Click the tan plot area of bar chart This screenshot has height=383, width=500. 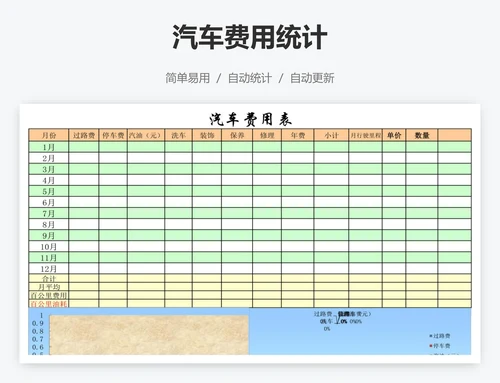(x=149, y=335)
